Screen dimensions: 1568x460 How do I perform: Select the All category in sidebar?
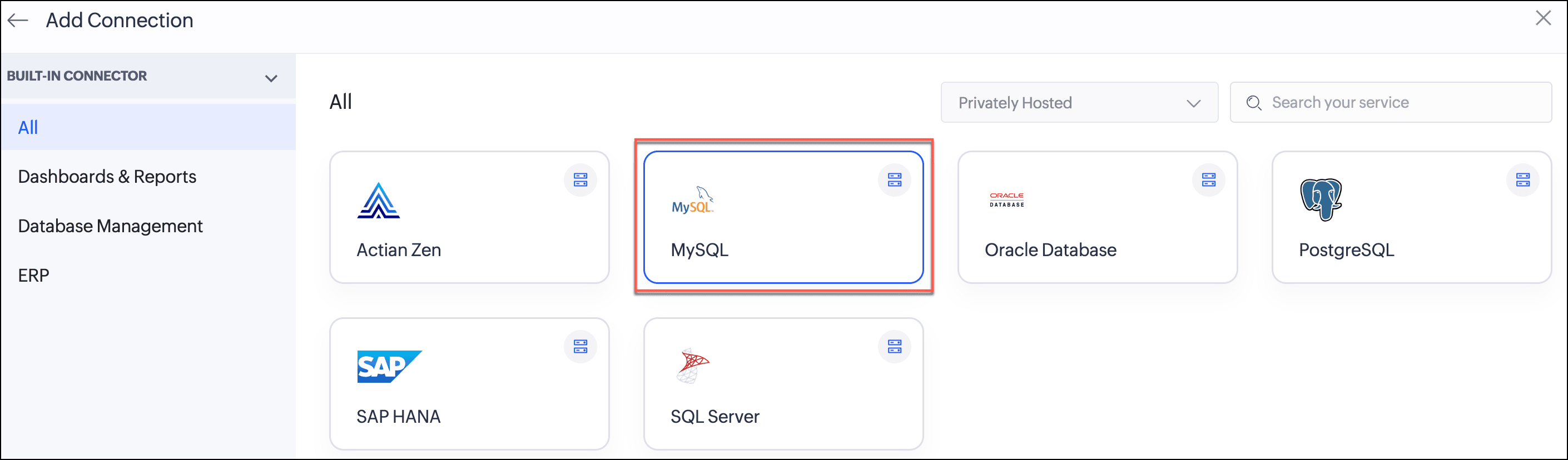coord(148,127)
